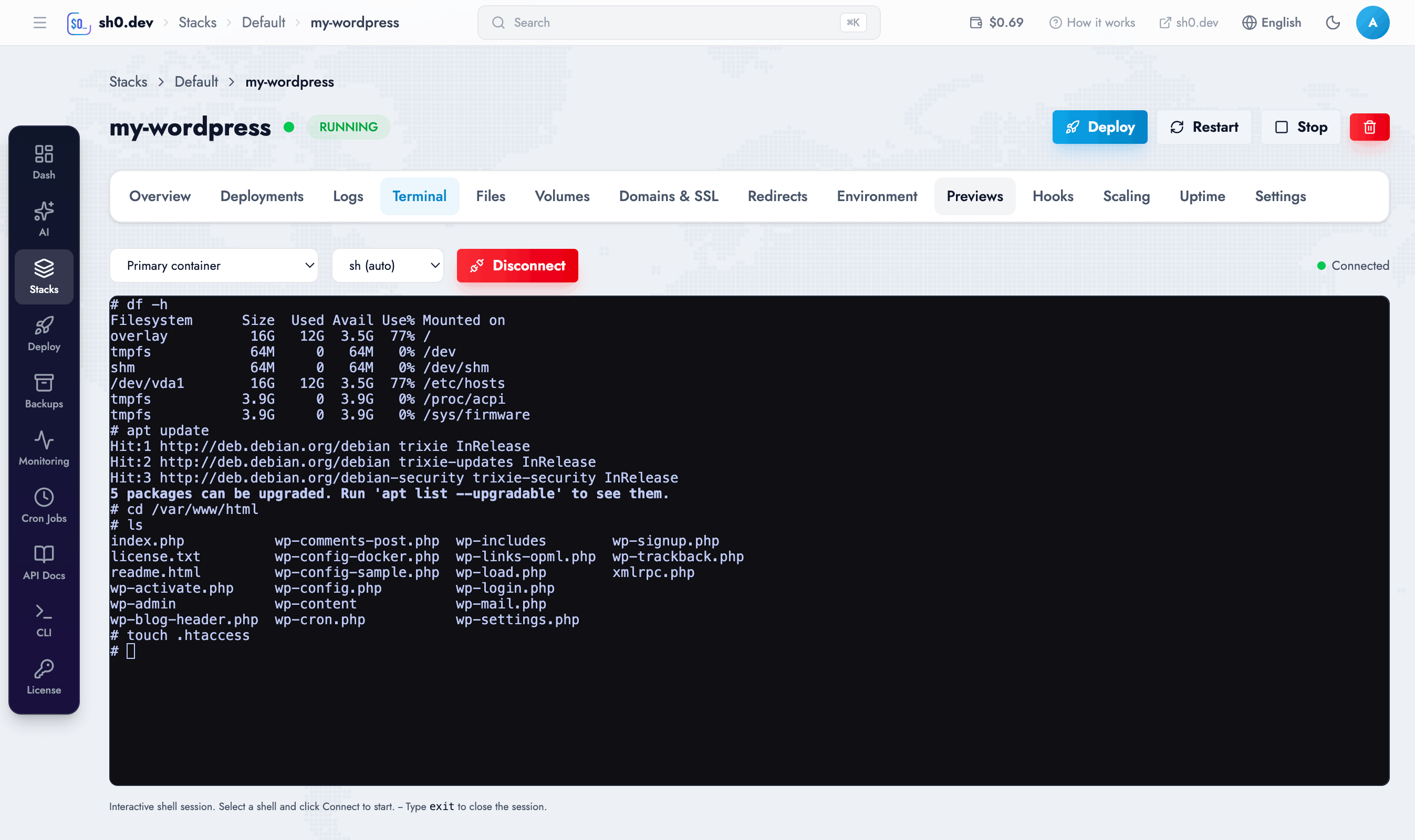Screen dimensions: 1415x840
Task: Click the Connected status indicator
Action: [x=1352, y=266]
